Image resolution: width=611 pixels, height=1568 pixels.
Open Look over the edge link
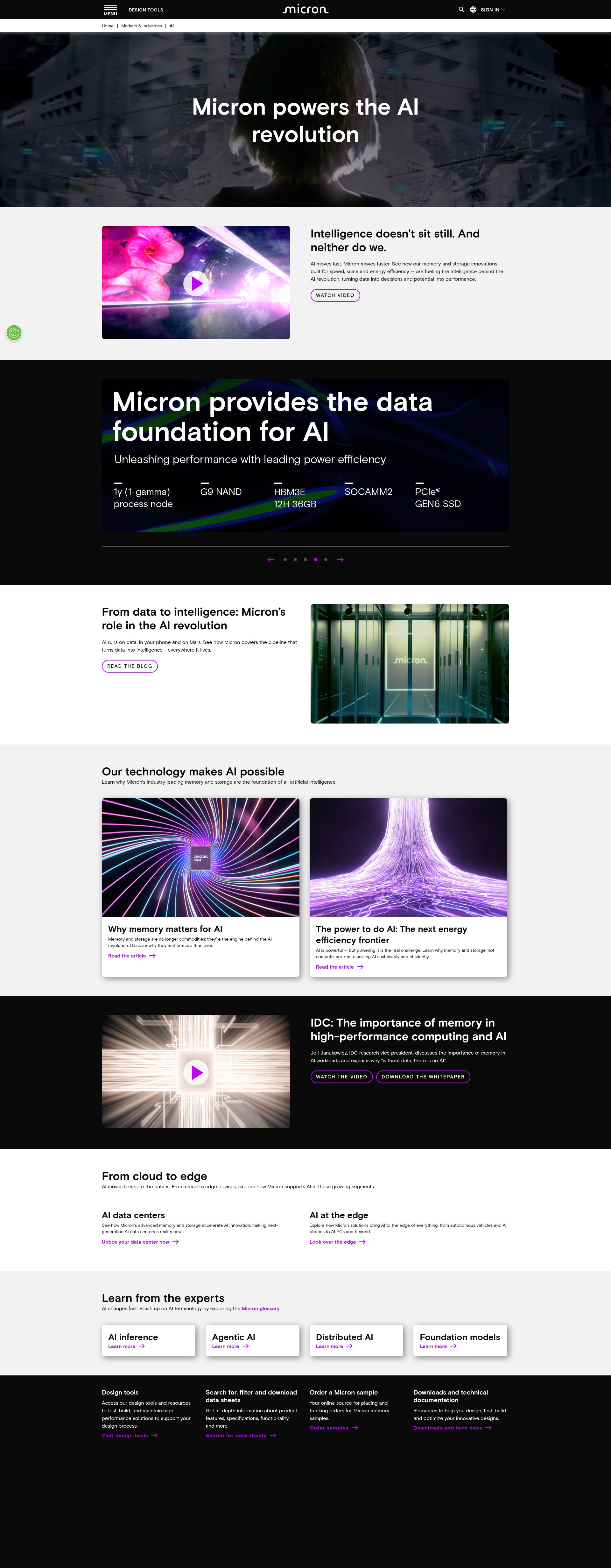[x=332, y=1242]
